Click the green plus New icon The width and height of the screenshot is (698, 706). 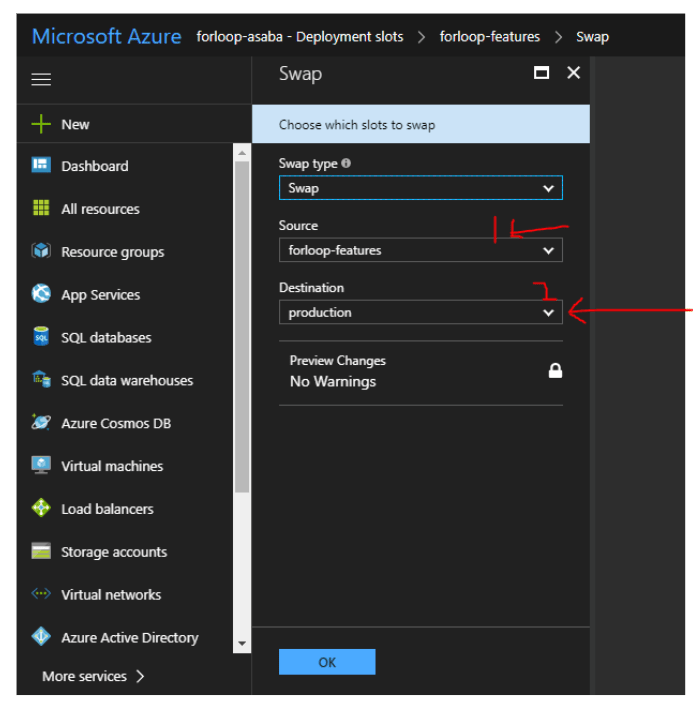pos(41,124)
